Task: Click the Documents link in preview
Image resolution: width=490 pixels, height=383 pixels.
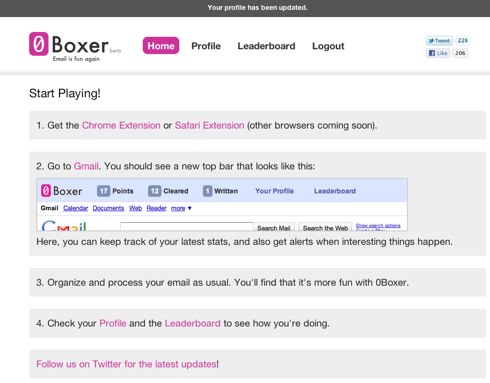Action: 108,208
